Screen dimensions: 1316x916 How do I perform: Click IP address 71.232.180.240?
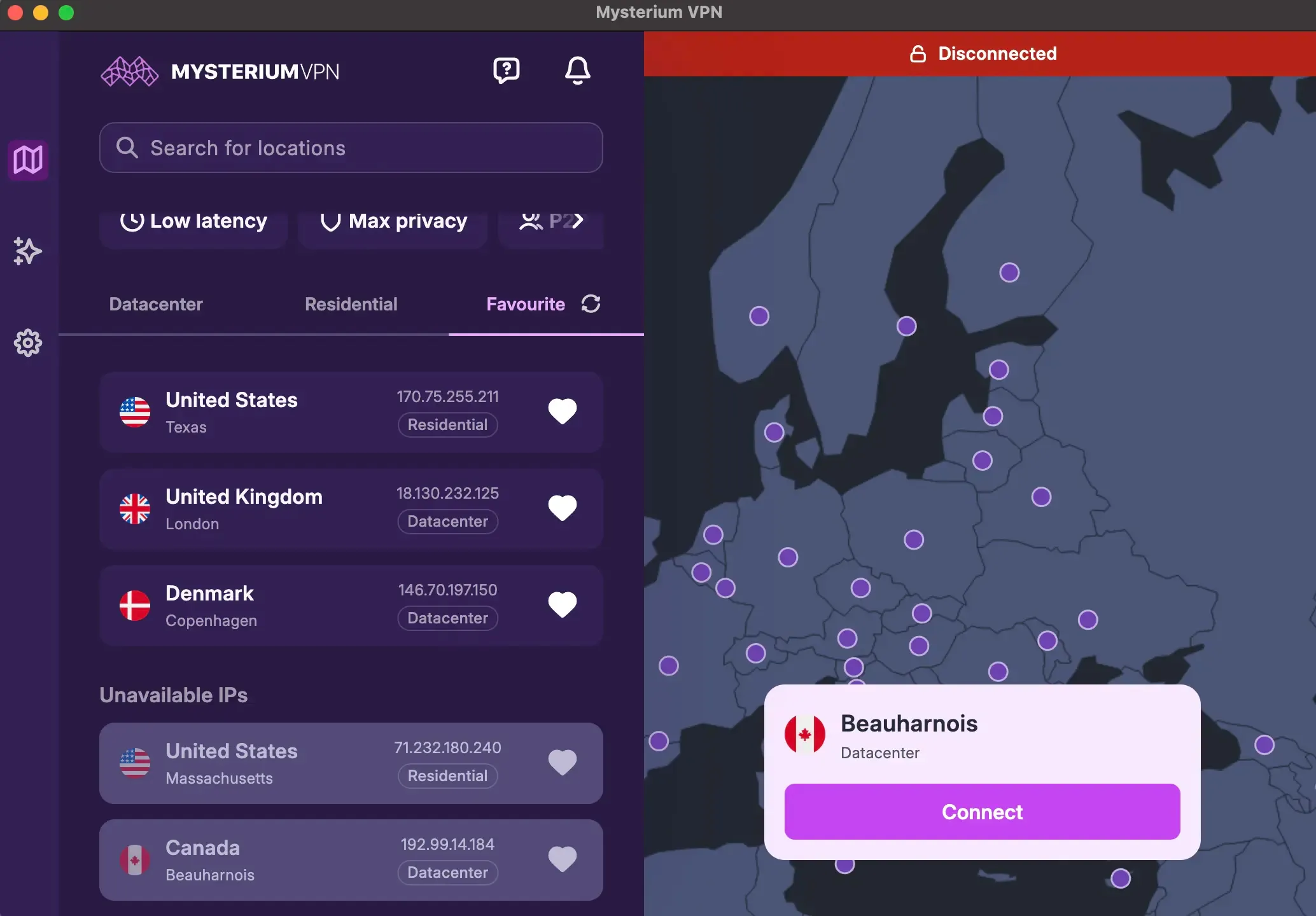tap(448, 747)
